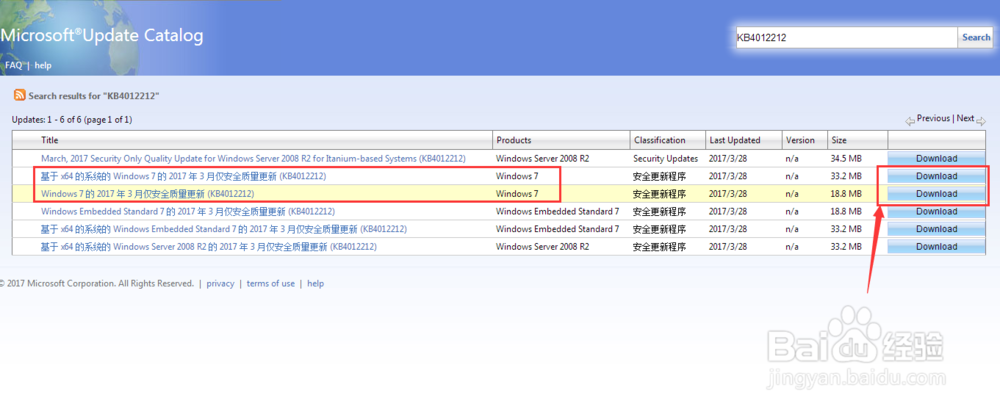
Task: Download Windows Embedded Standard 7 18.8 MB update
Action: point(936,211)
